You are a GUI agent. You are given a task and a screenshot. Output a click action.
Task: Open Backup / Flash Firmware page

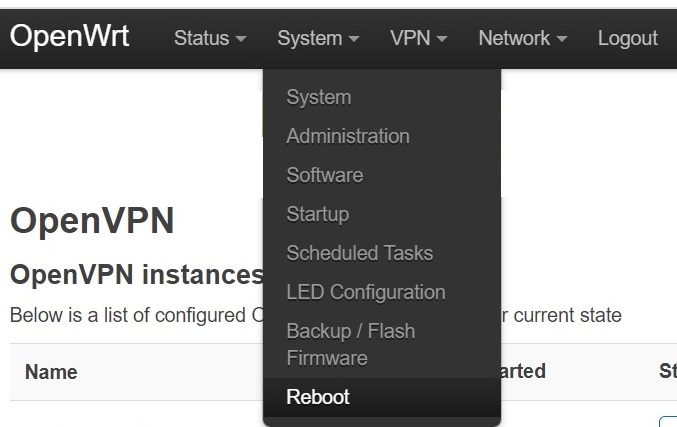(x=350, y=344)
